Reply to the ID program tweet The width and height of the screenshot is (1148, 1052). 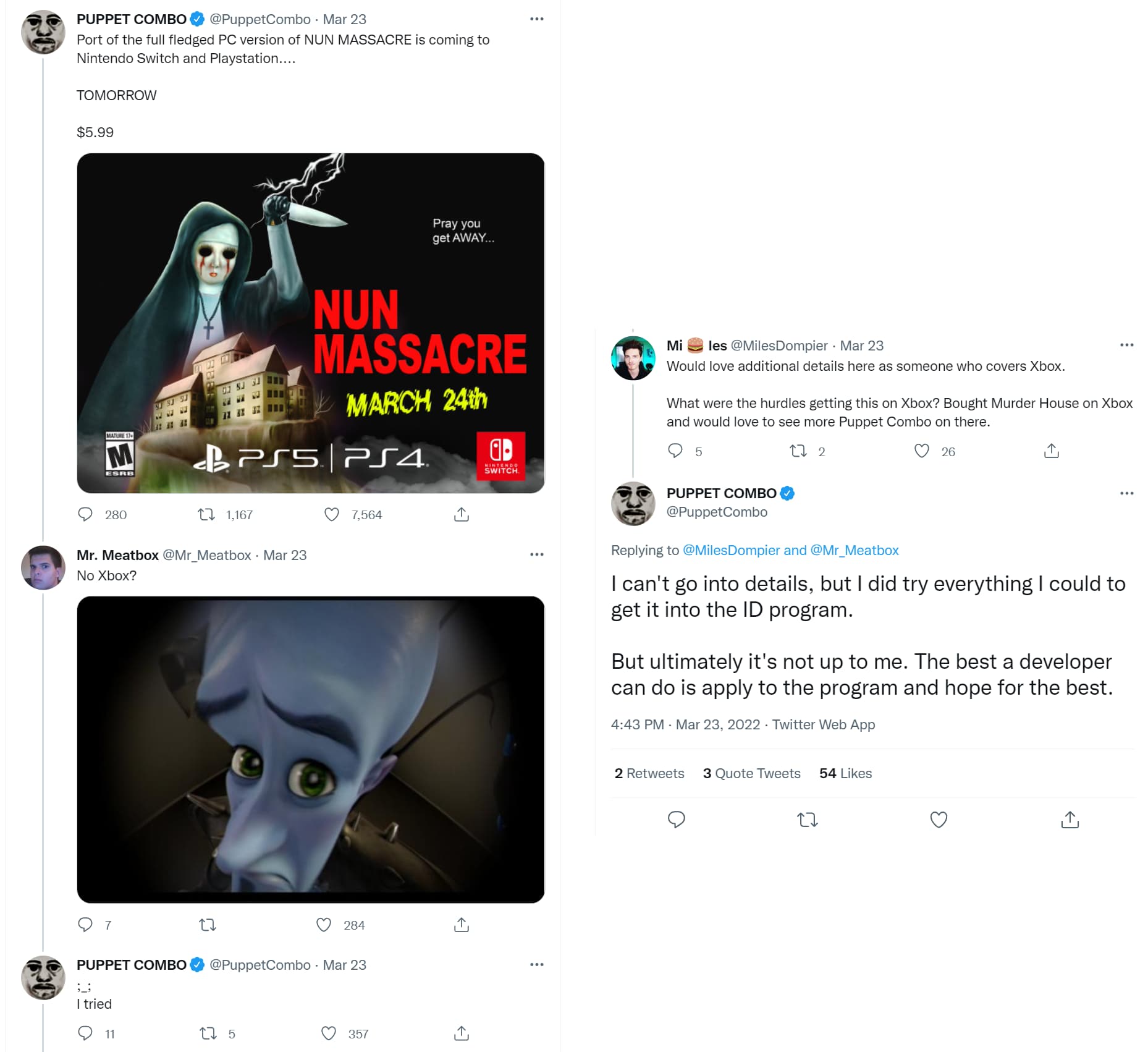coord(677,820)
